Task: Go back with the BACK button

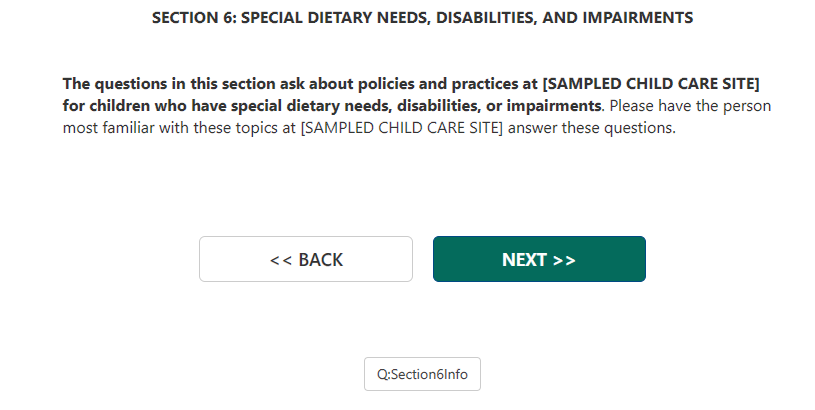Action: pyautogui.click(x=306, y=260)
